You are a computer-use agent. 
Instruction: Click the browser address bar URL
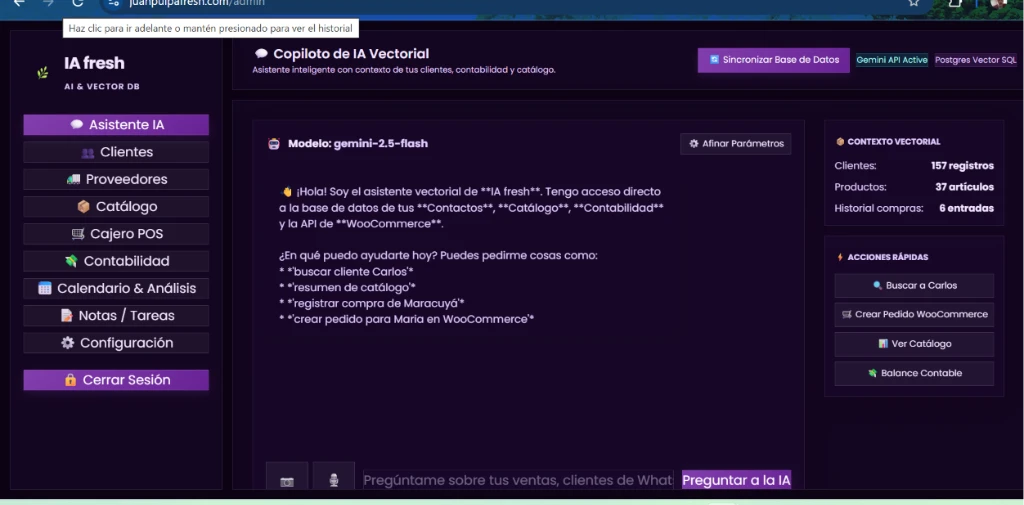click(196, 3)
